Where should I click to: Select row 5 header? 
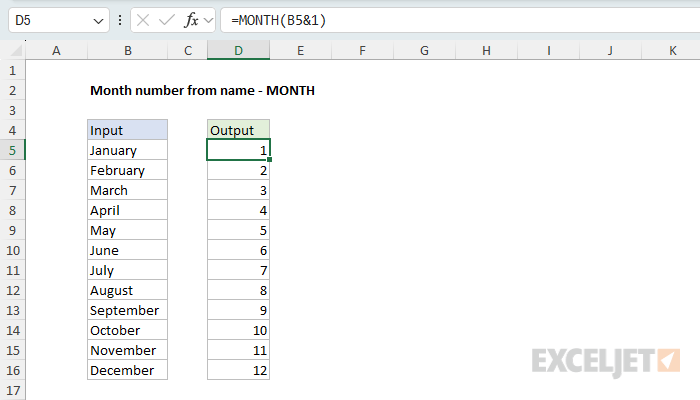click(x=12, y=150)
